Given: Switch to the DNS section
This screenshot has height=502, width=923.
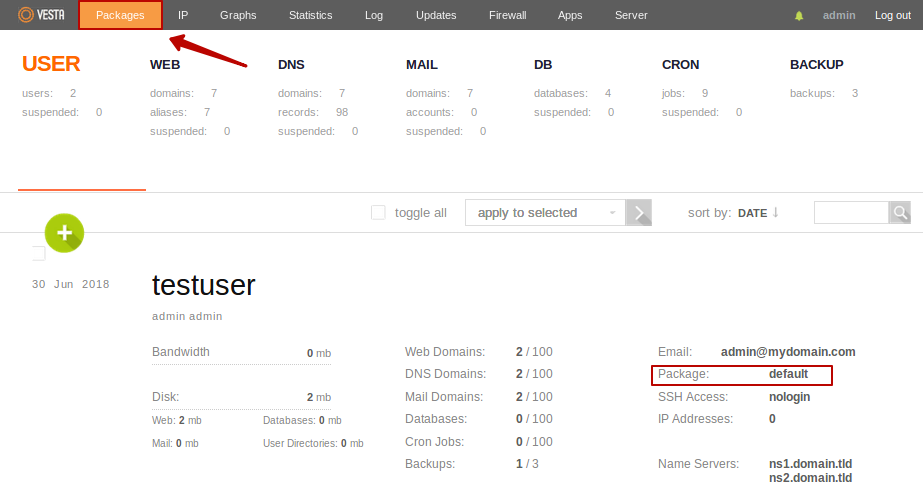Looking at the screenshot, I should 291,65.
